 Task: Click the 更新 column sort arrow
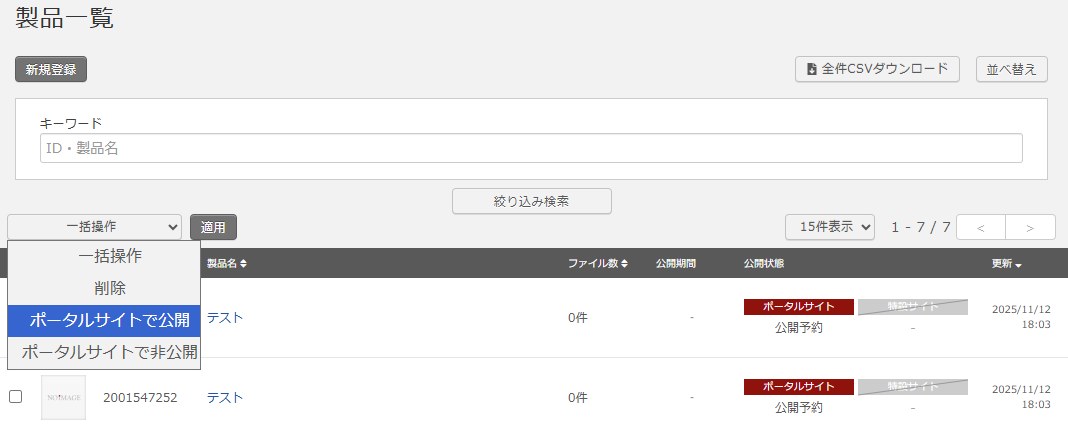point(1018,265)
